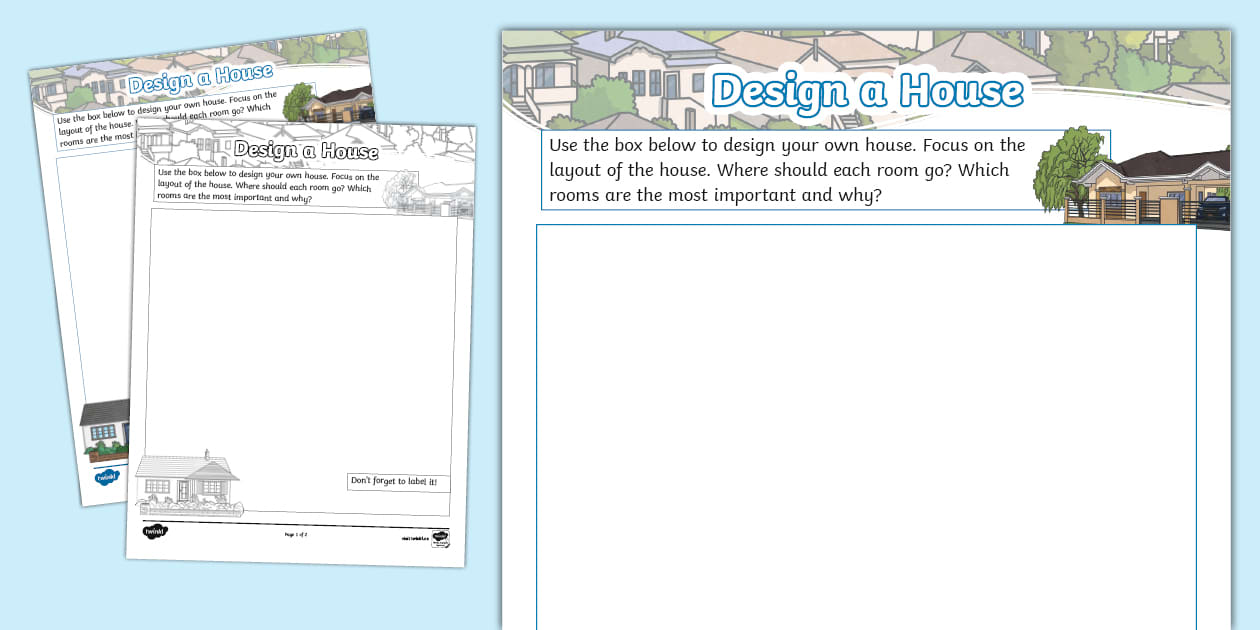Viewport: 1260px width, 630px height.
Task: Click the Twinkl cloud logo on black-and-white worksheet
Action: (157, 532)
